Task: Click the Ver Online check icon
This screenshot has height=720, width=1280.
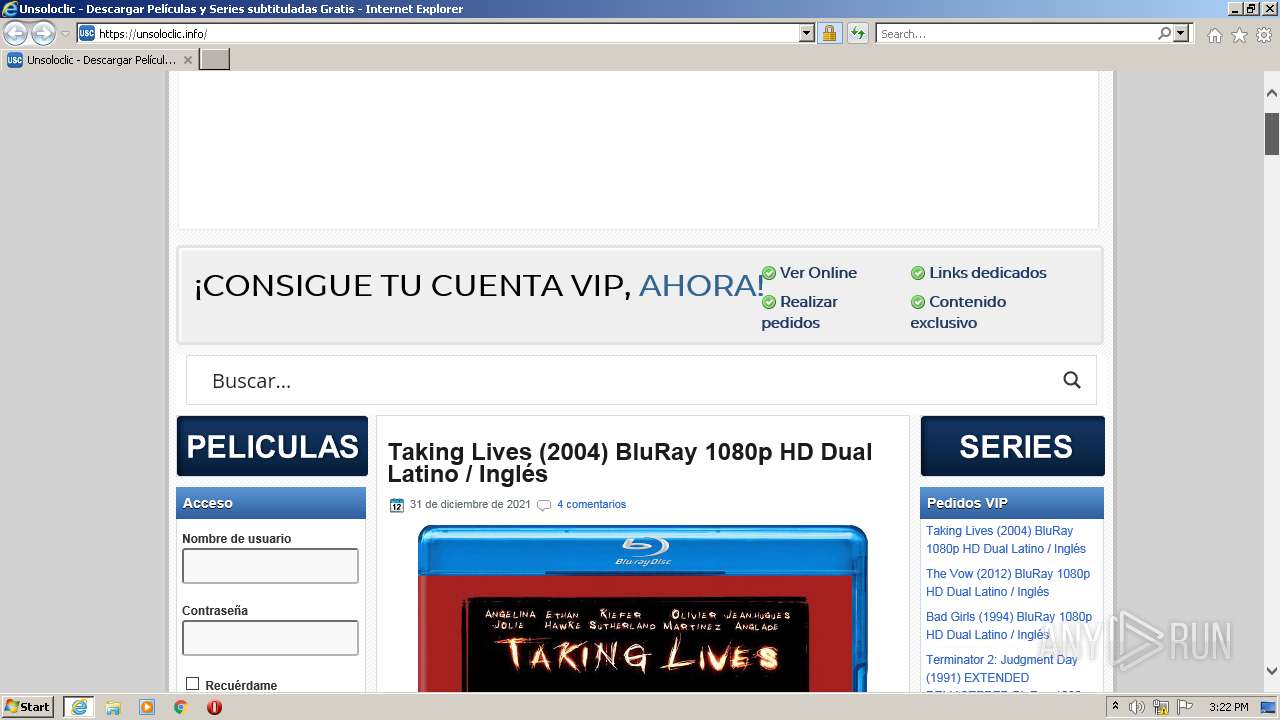Action: point(769,273)
